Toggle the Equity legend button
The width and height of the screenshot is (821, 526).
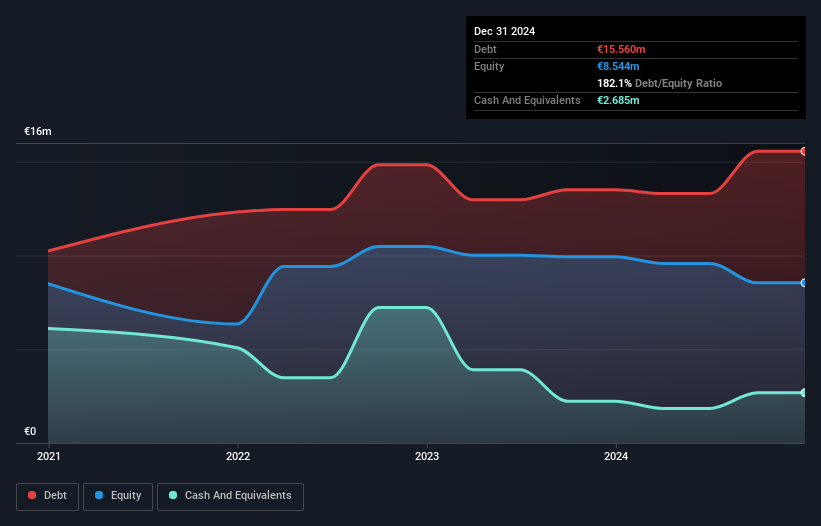pyautogui.click(x=118, y=496)
